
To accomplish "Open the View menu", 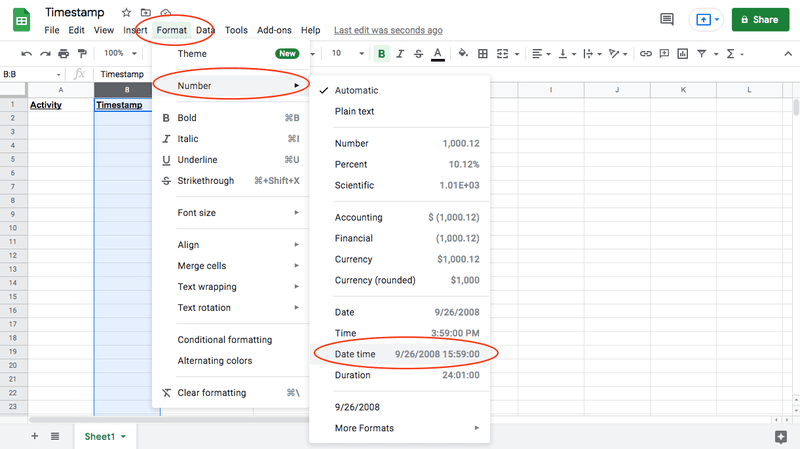I will 104,30.
